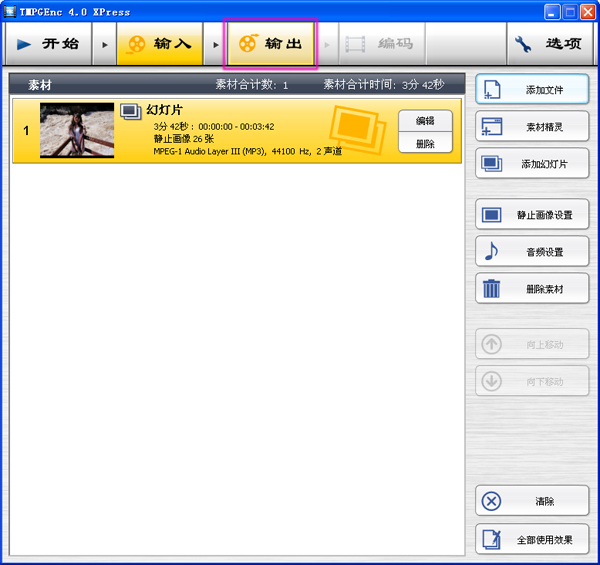This screenshot has width=600, height=565.
Task: Click 编辑 (Edit) on the slideshow clip
Action: [x=425, y=121]
